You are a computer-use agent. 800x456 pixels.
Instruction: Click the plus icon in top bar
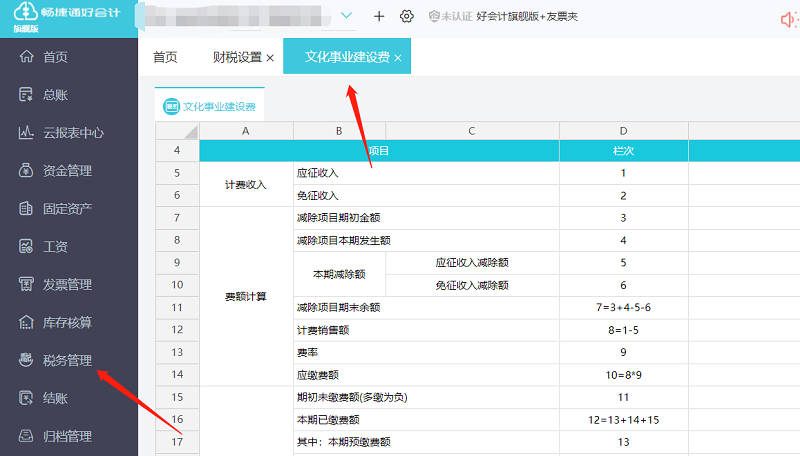pyautogui.click(x=379, y=16)
